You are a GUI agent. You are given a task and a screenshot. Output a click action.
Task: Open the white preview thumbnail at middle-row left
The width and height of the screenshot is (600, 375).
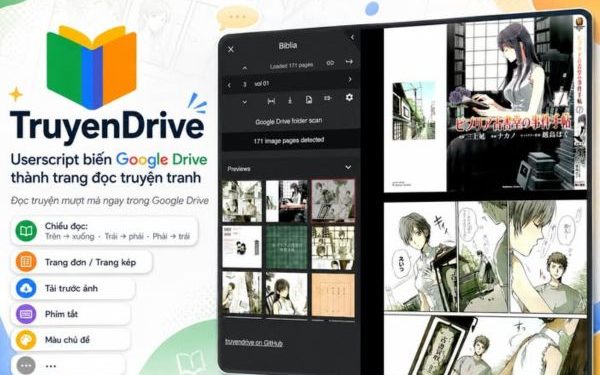coord(242,247)
